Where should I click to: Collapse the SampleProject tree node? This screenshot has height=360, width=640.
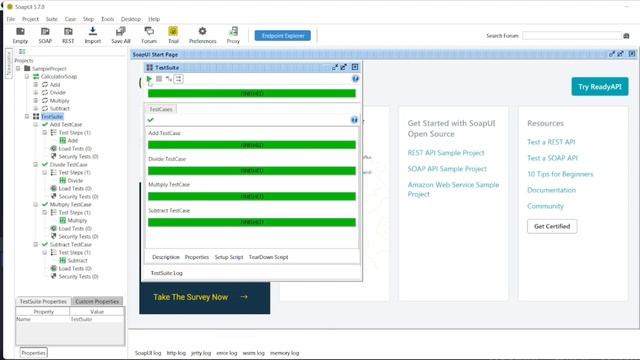click(18, 69)
